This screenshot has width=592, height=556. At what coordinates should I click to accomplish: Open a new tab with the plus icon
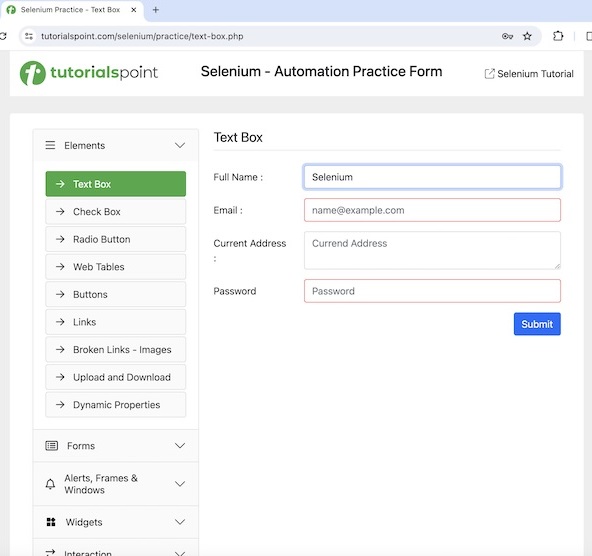click(156, 10)
